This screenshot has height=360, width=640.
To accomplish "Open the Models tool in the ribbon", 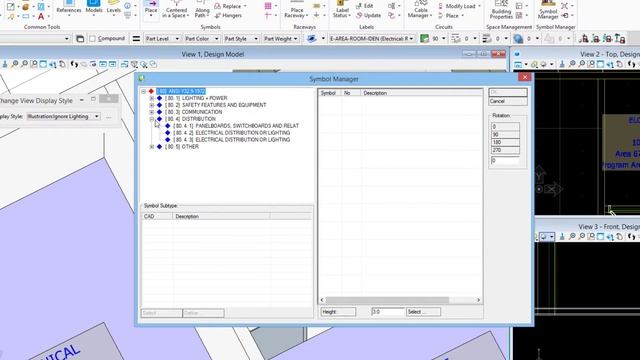I will coord(93,7).
